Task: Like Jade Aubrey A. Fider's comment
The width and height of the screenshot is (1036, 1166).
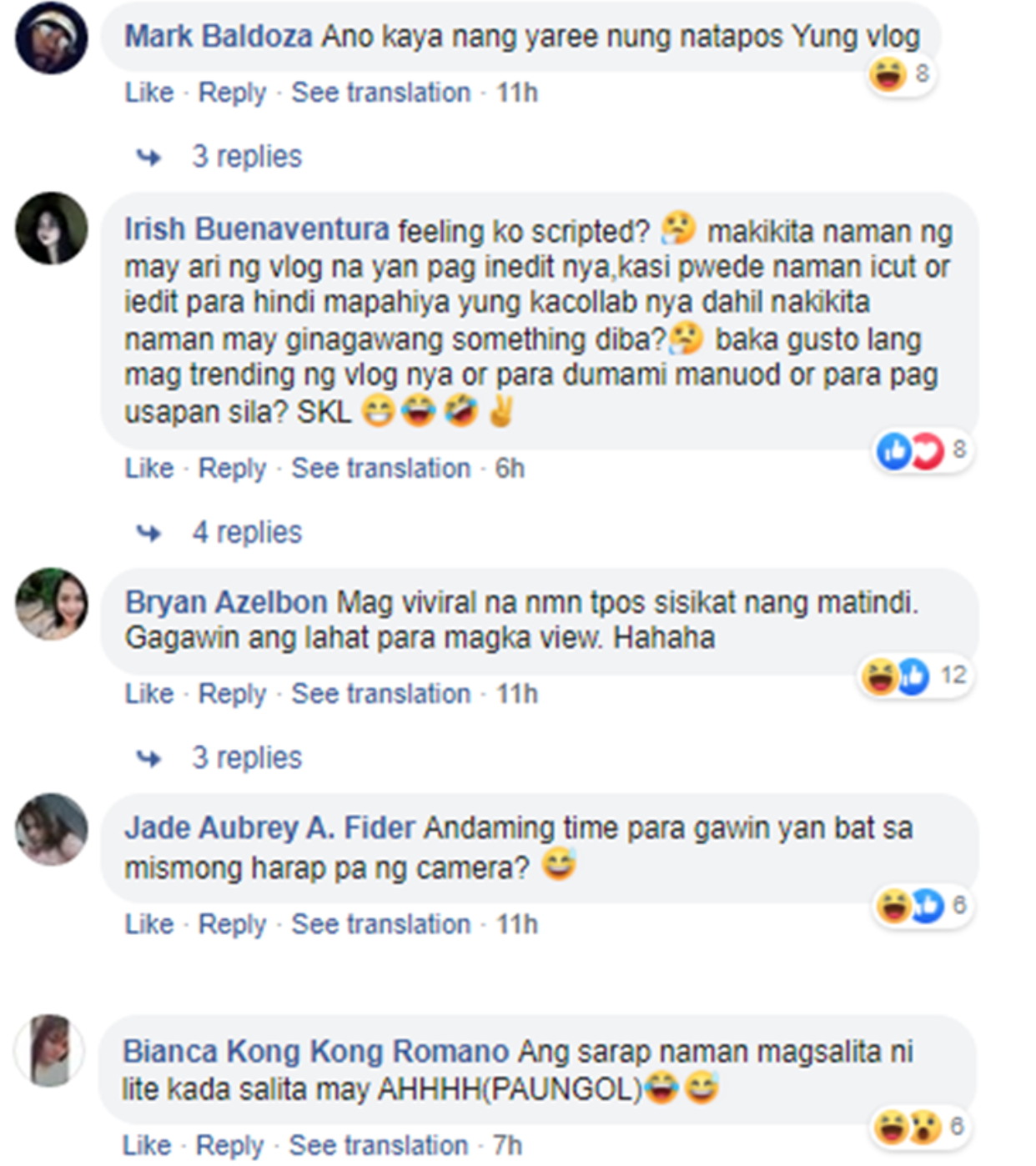Action: 149,925
